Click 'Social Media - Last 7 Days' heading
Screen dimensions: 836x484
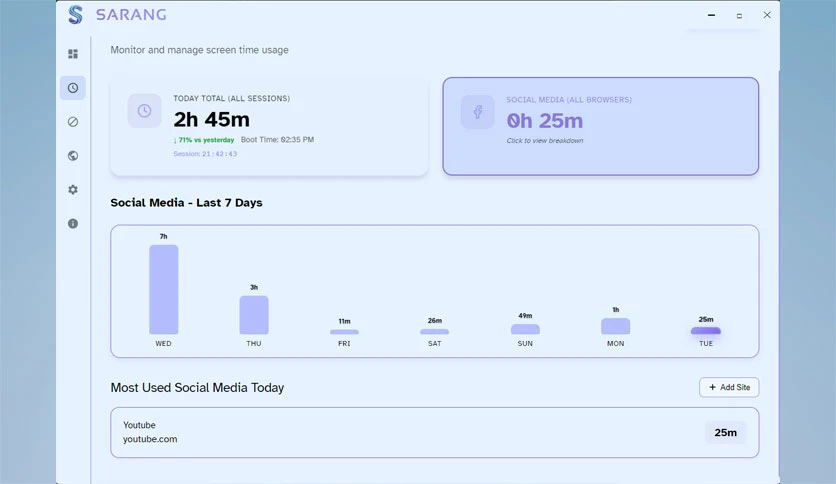click(187, 203)
